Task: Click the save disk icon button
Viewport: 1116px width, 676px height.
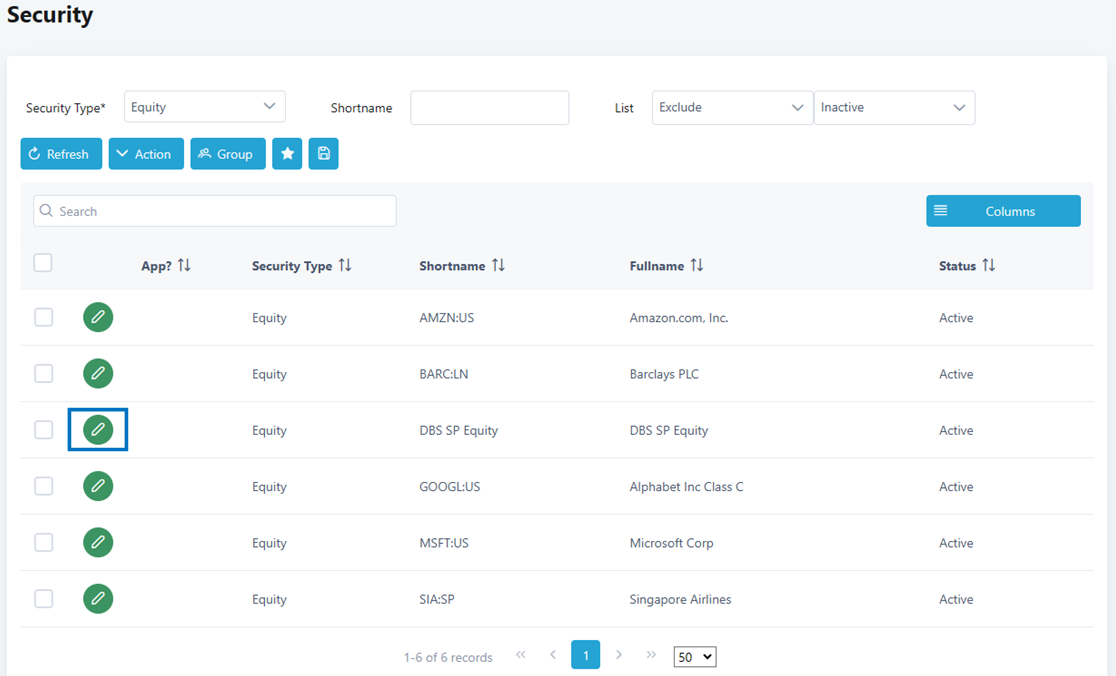Action: [323, 154]
